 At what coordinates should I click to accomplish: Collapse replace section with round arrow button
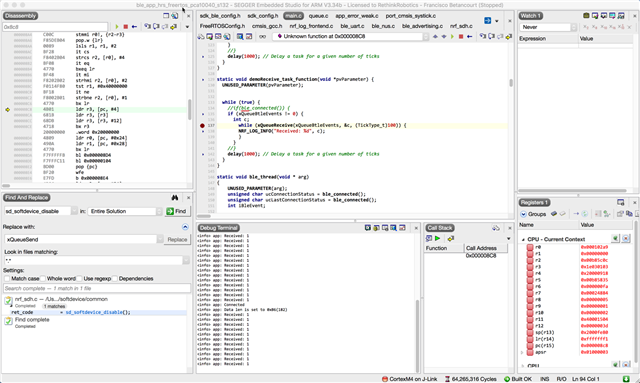[x=185, y=227]
